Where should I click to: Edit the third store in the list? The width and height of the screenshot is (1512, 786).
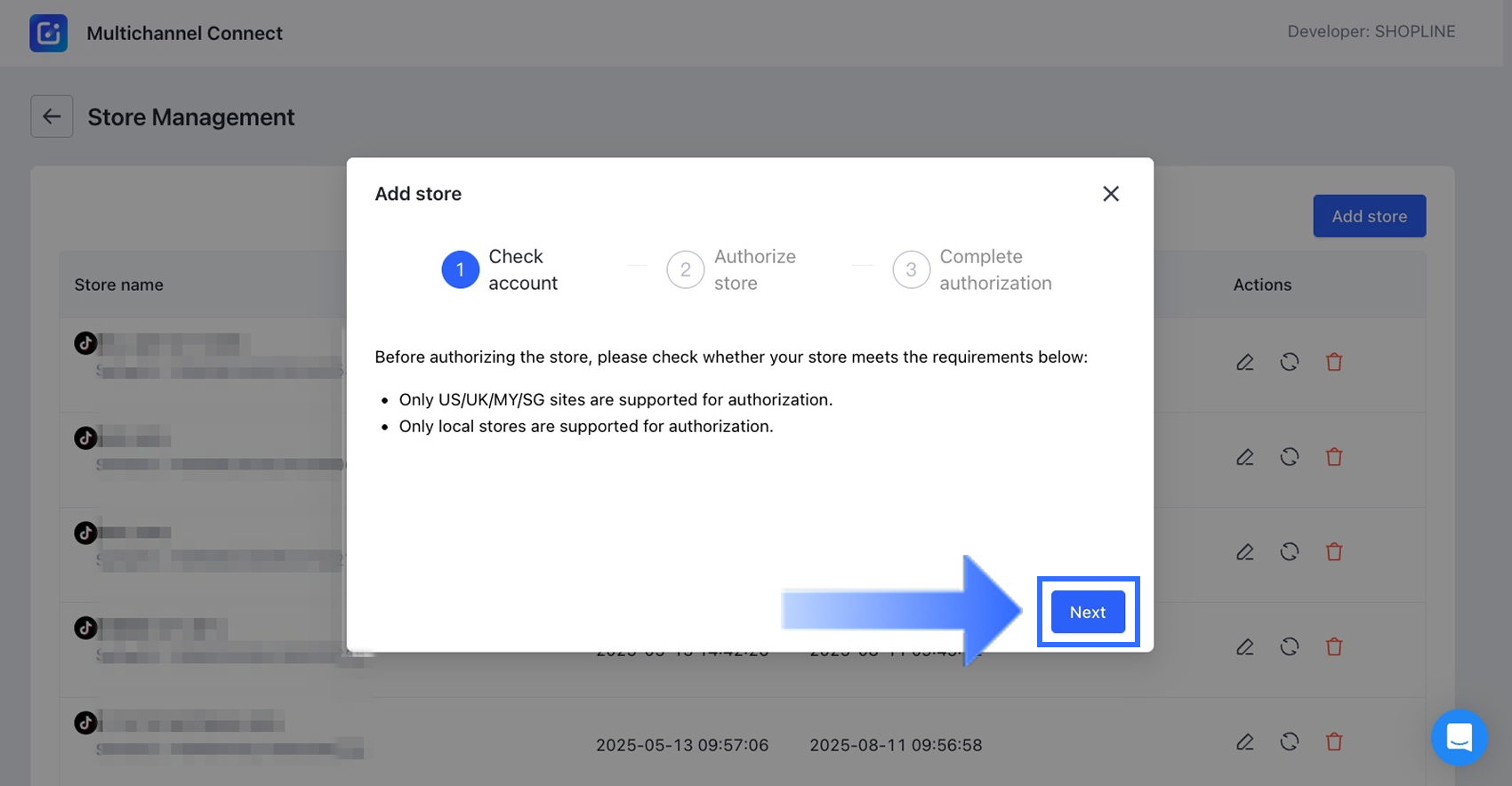click(x=1245, y=552)
